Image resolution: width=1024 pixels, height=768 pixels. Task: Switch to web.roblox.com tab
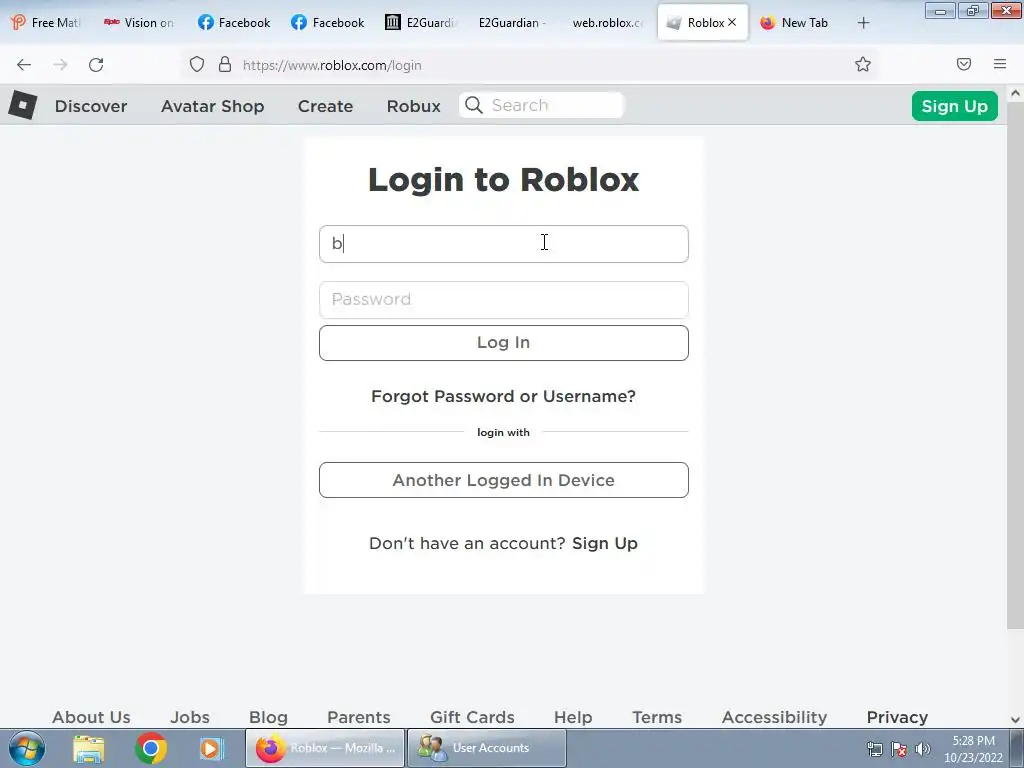point(607,23)
